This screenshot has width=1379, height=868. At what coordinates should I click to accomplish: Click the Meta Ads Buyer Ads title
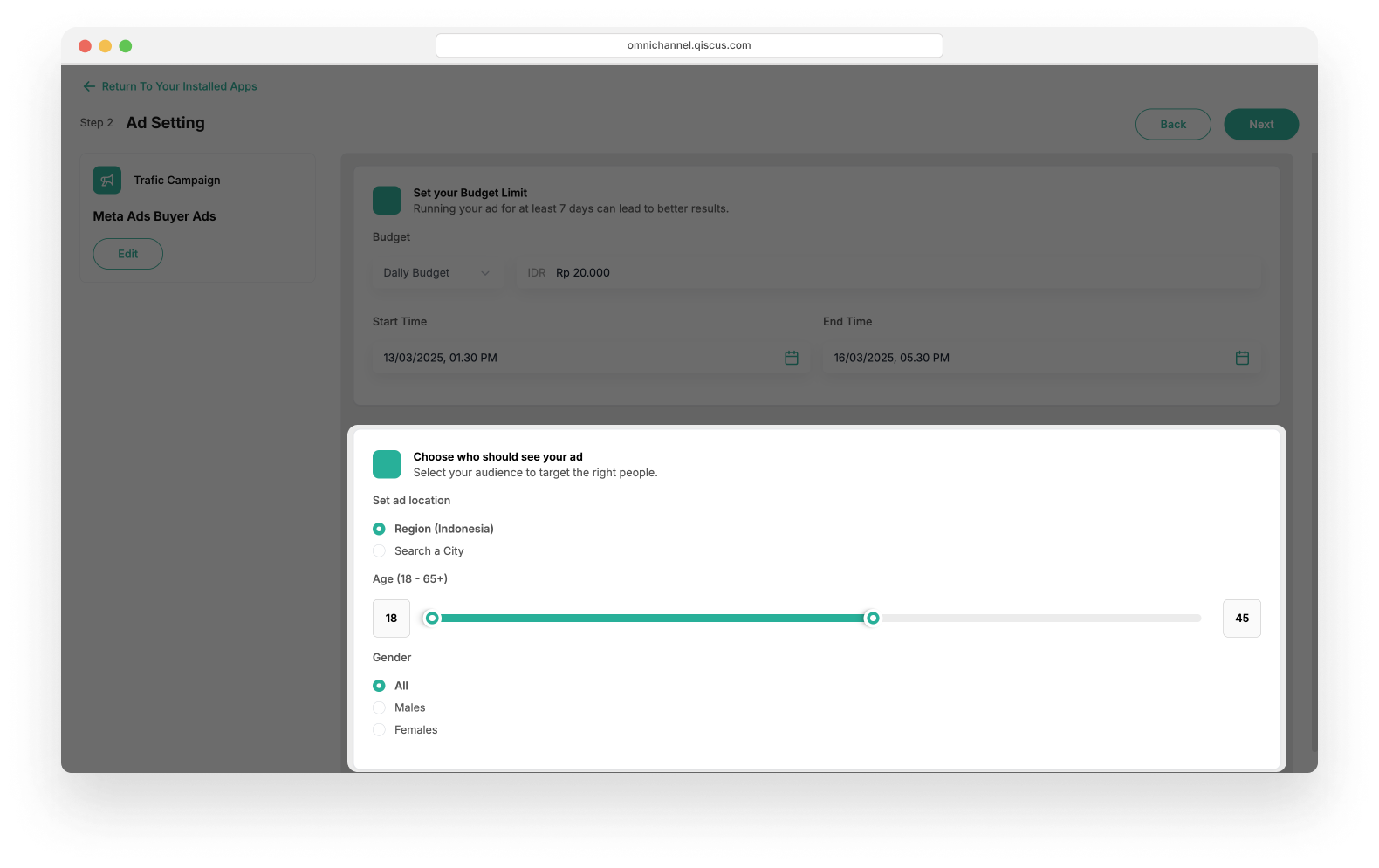(154, 216)
